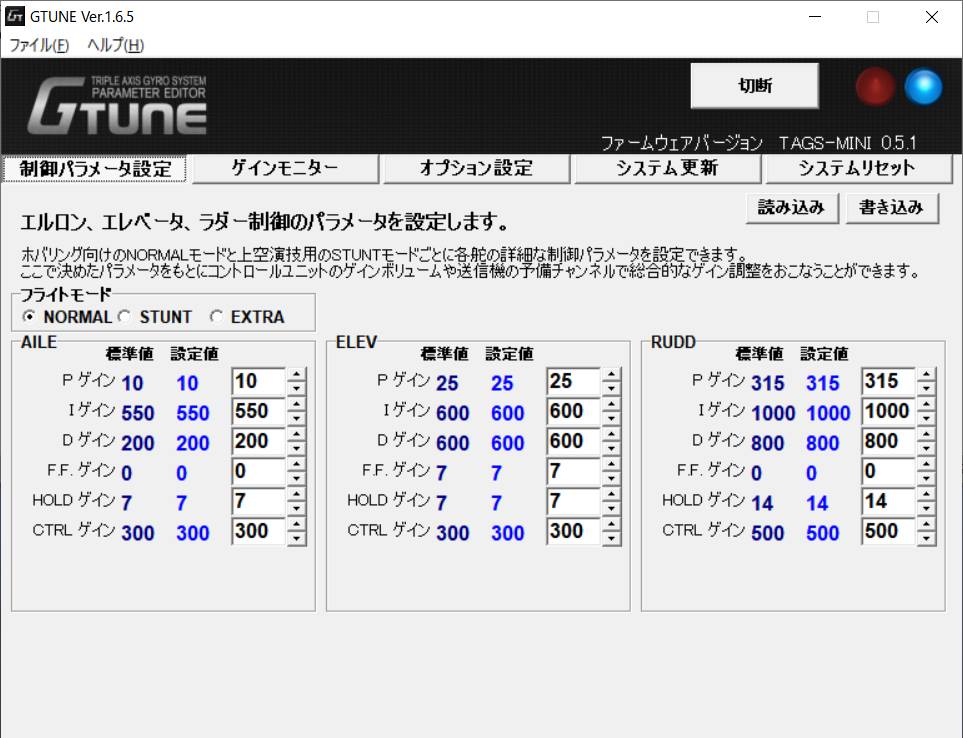Increase ELEV P gain with up arrow
This screenshot has width=963, height=738.
pyautogui.click(x=611, y=374)
